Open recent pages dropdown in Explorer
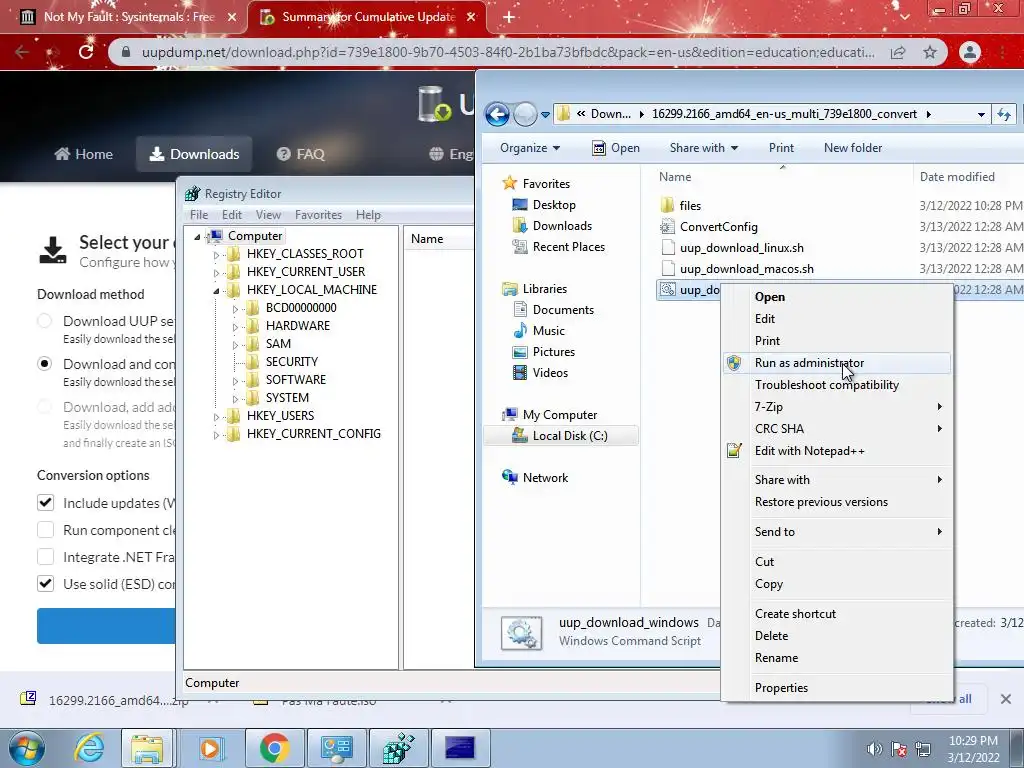This screenshot has height=768, width=1024. point(545,115)
